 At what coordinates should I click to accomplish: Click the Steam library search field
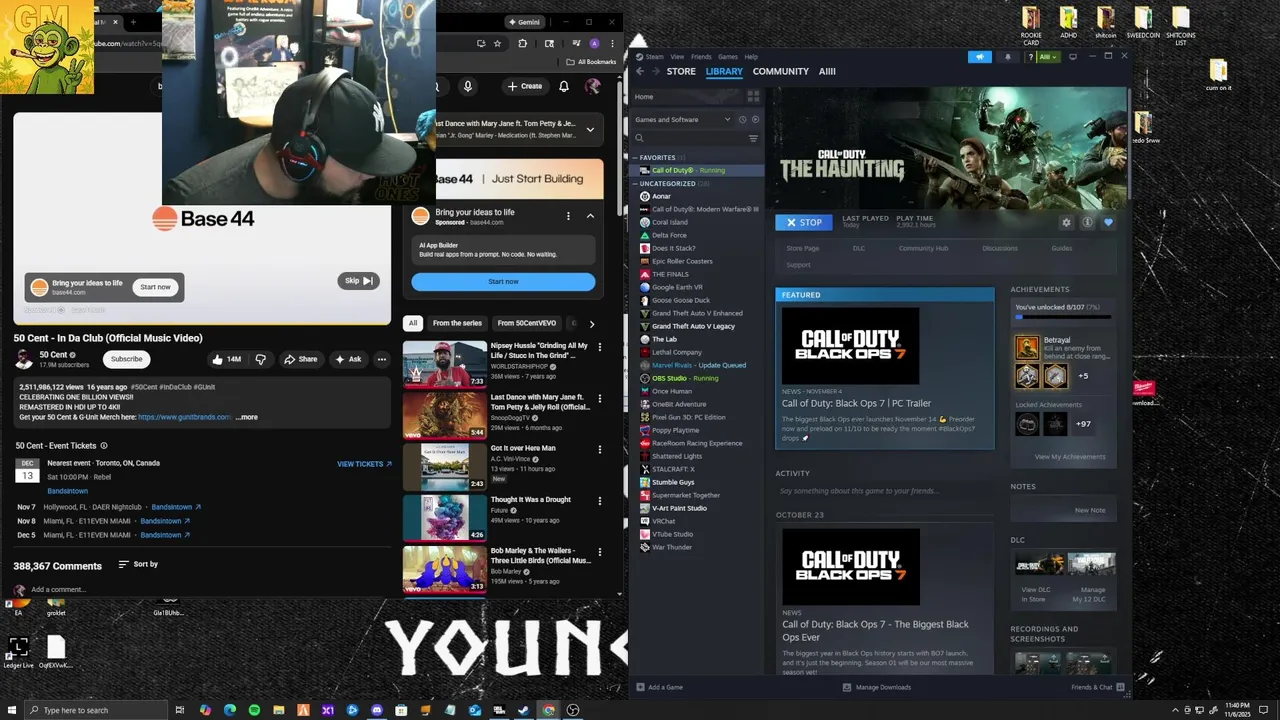(690, 138)
